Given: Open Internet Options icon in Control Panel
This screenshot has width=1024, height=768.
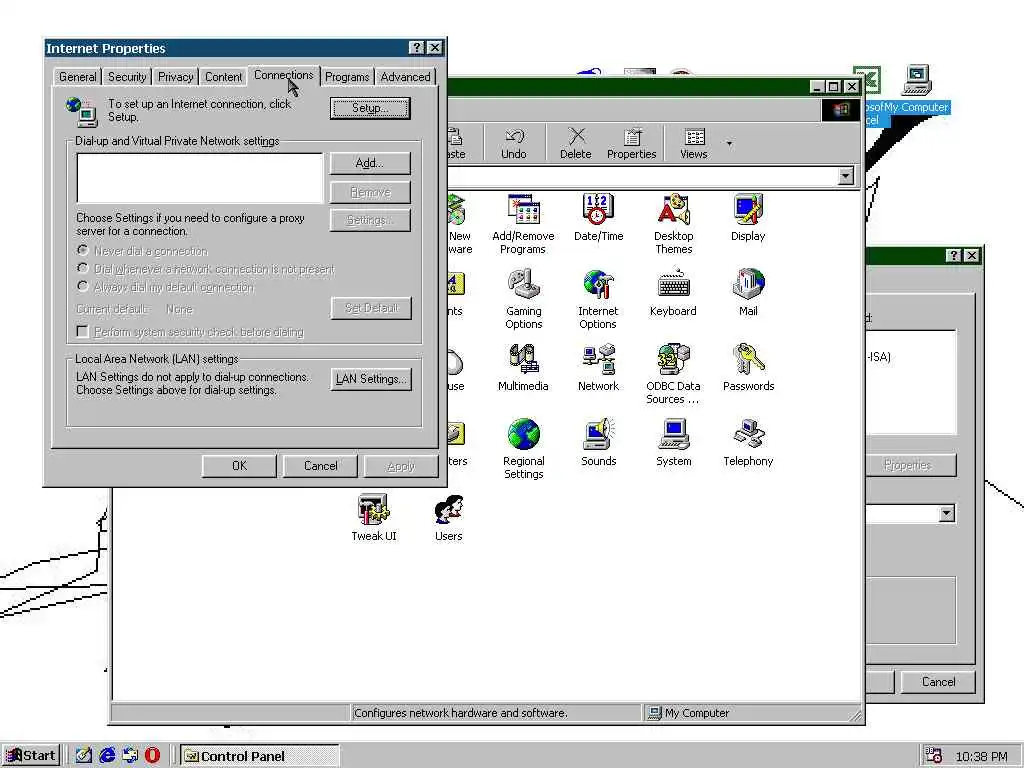Looking at the screenshot, I should coord(598,298).
